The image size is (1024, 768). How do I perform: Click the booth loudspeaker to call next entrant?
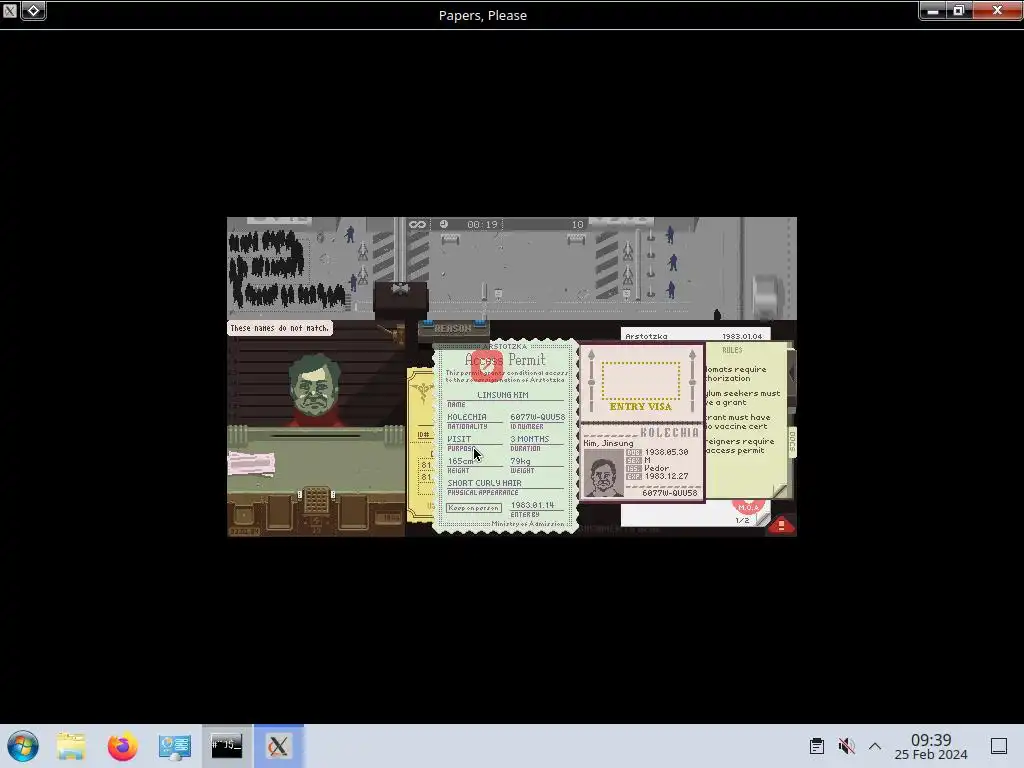(400, 289)
